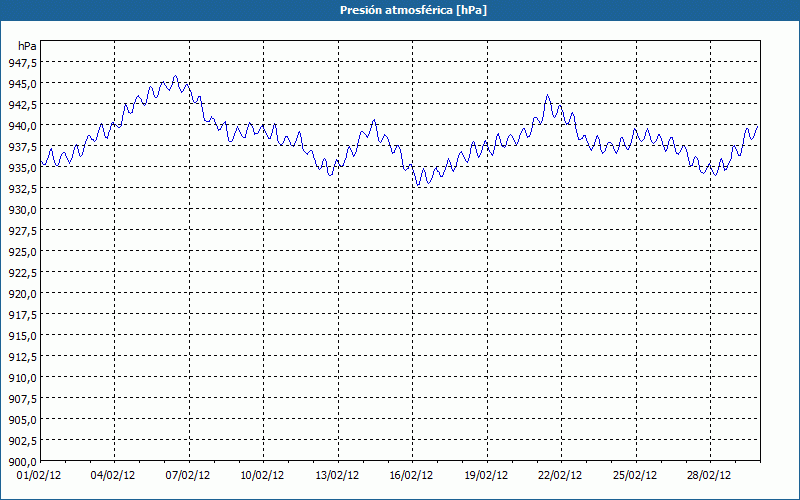The image size is (800, 500).
Task: Click the pressure curve peak before 22/02/12
Action: click(x=547, y=95)
